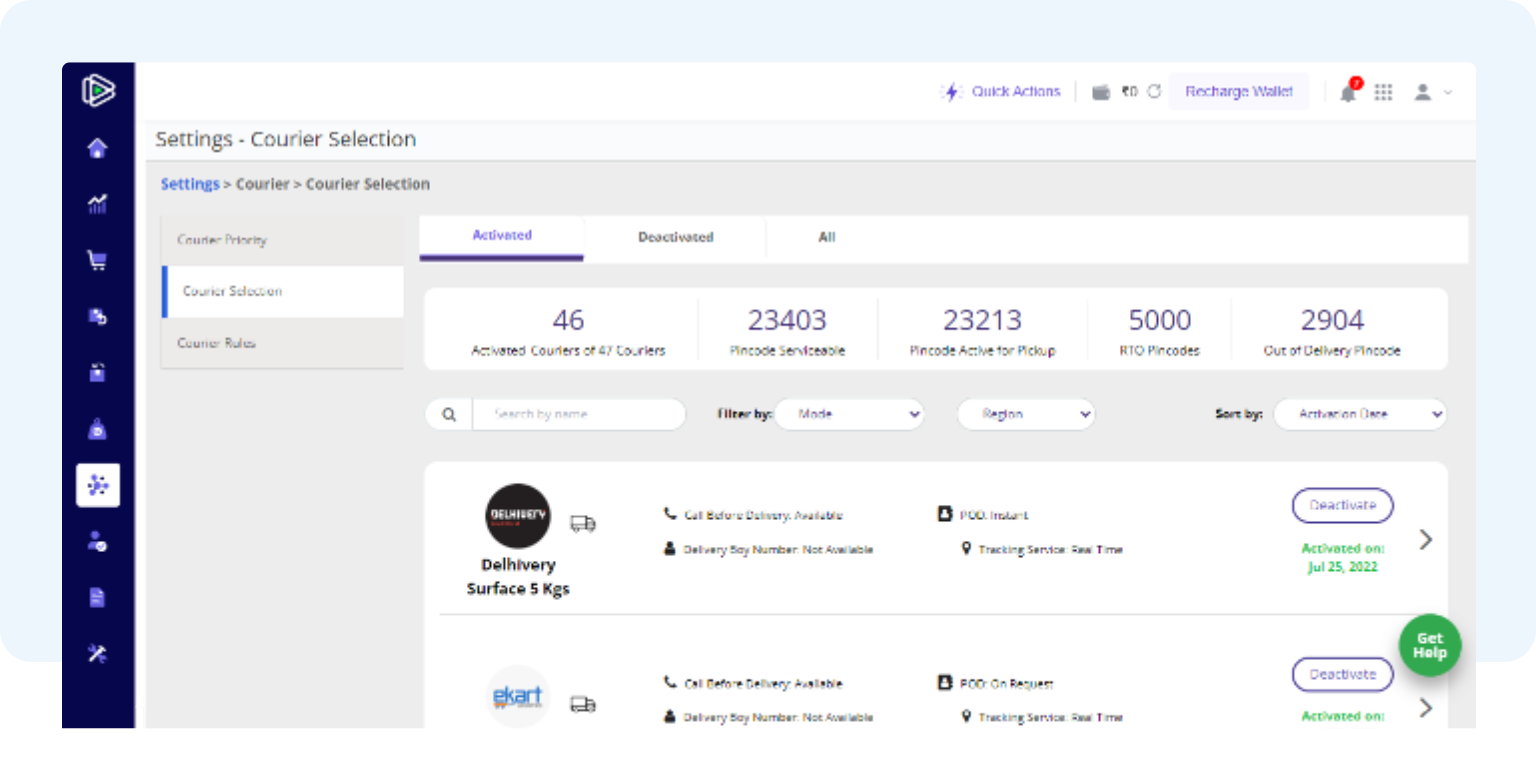Click Delhivery's Delivery Boy Number: Not Available text
This screenshot has height=783, width=1536.
point(778,550)
